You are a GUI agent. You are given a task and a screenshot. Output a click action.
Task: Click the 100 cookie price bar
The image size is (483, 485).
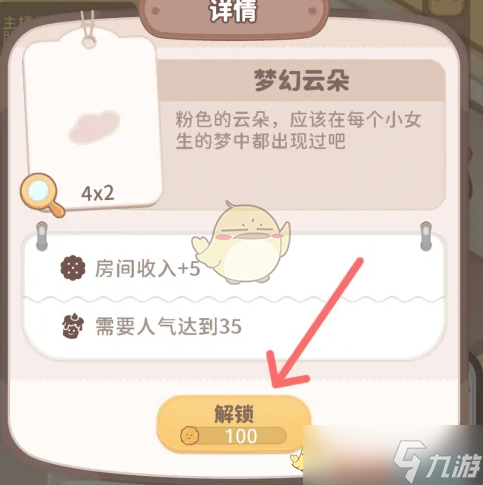pos(233,436)
